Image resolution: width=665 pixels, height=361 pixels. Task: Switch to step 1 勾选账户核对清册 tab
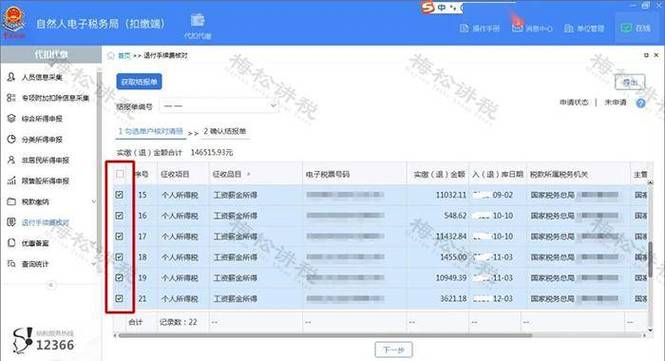151,132
